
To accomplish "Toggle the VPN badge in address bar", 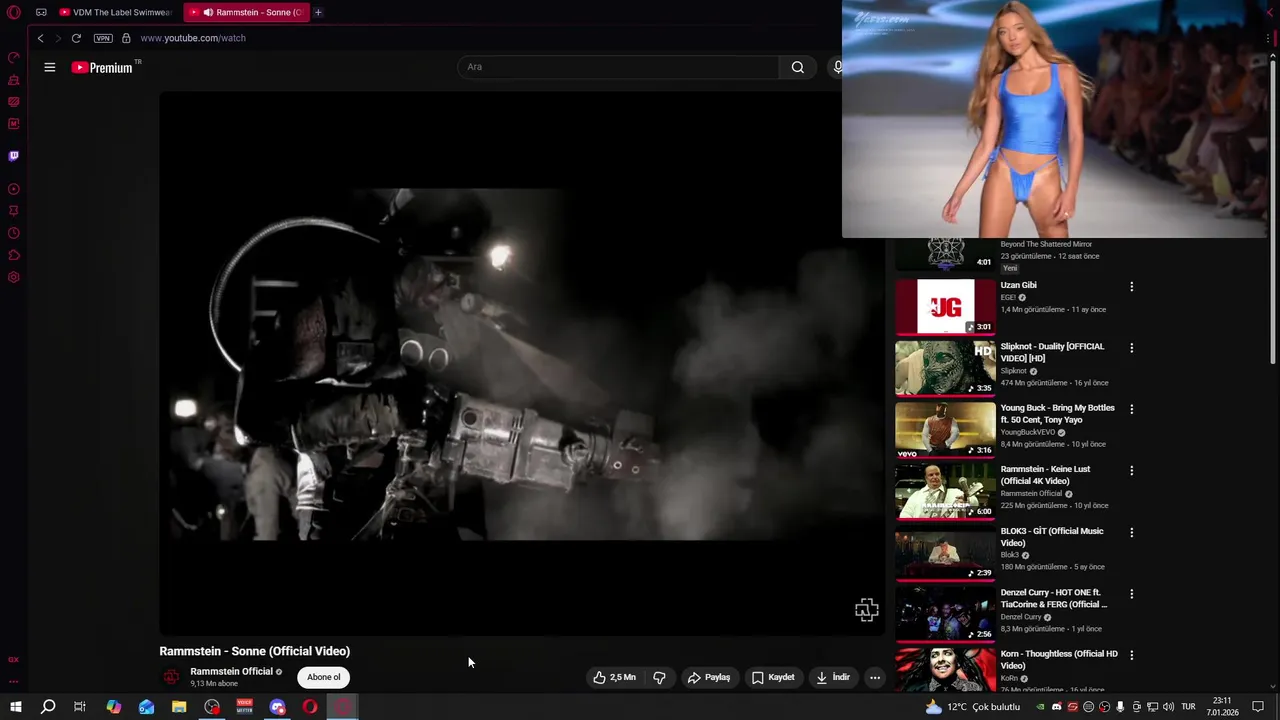I will 103,38.
